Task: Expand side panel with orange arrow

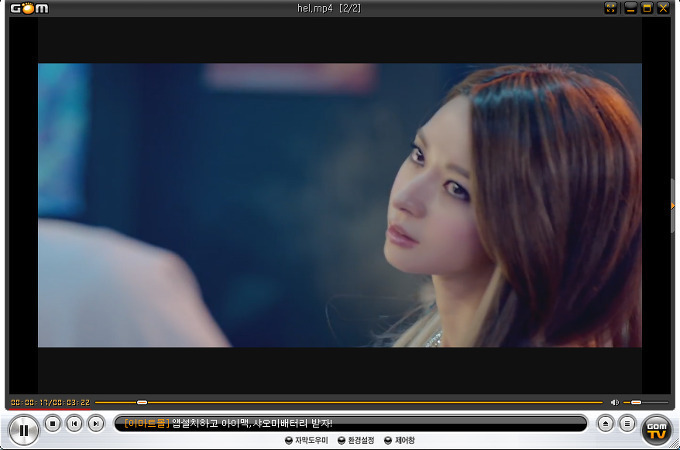Action: (x=673, y=205)
